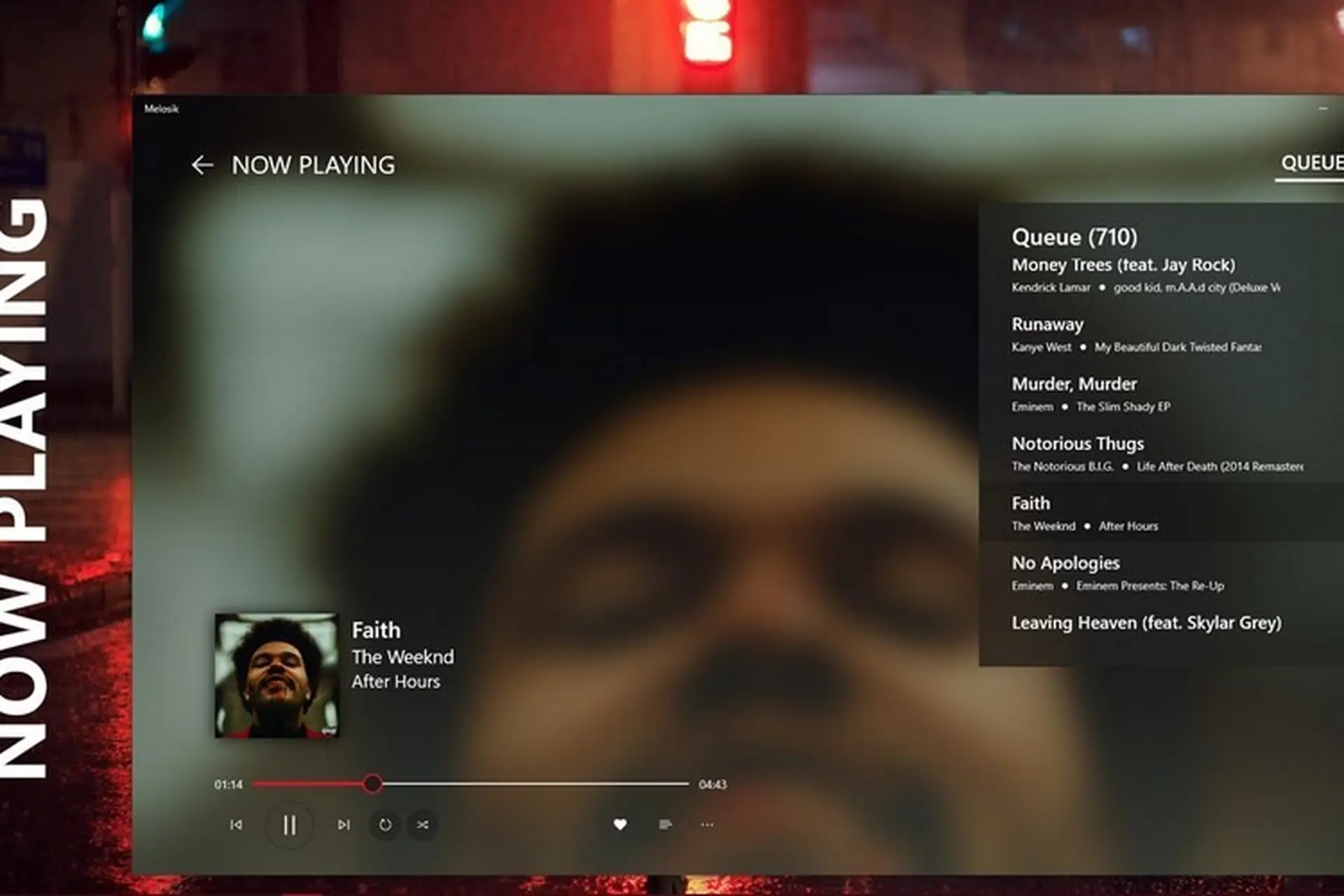Play Money Trees from the queue
Screen dimensions: 1344x896
pos(1161,275)
